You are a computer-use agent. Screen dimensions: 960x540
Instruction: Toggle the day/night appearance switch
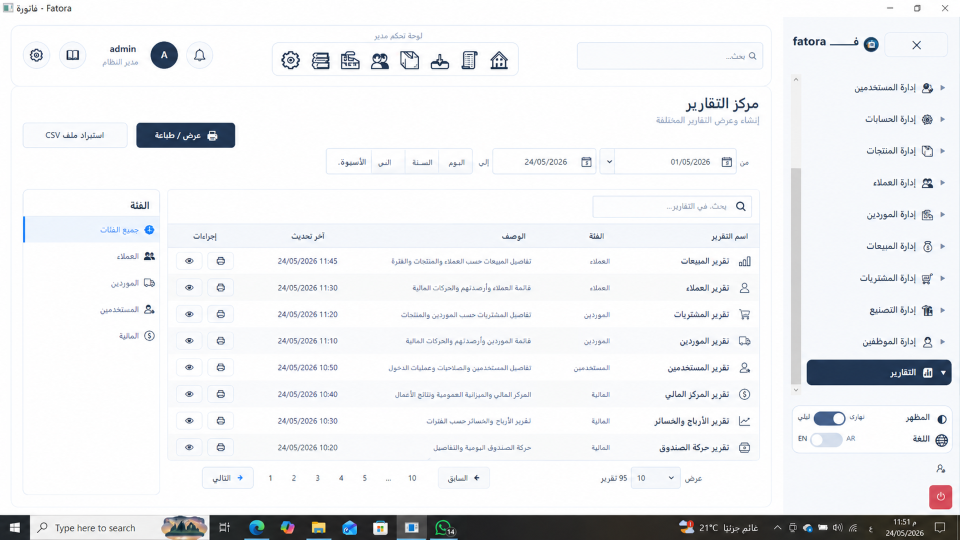pos(830,418)
